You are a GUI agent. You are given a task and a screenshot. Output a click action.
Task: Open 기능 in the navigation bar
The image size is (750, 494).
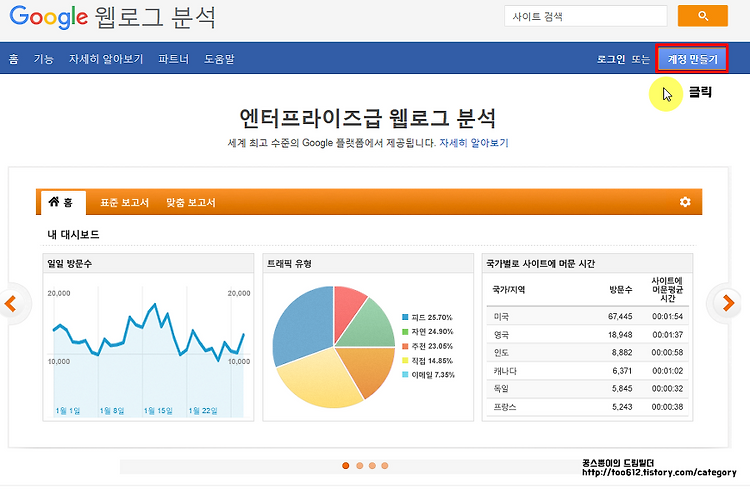click(44, 59)
